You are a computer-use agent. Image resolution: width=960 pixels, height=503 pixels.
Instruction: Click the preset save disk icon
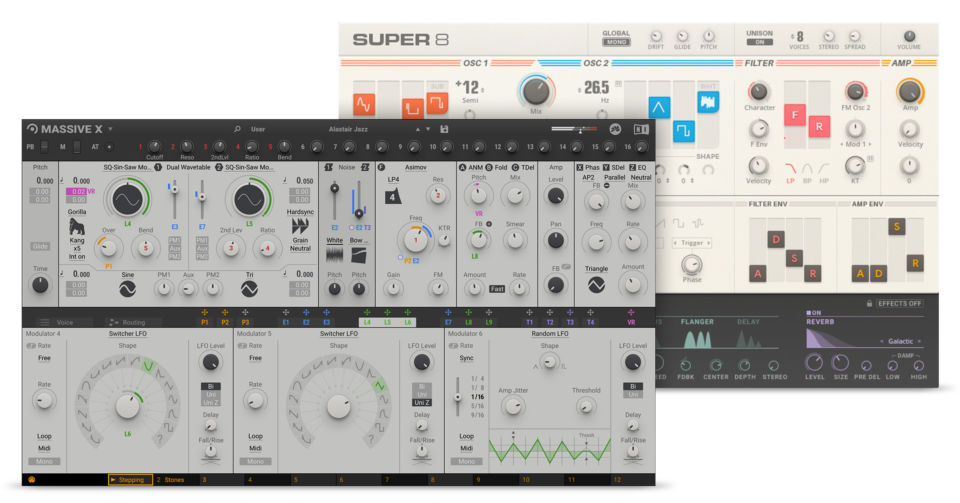(444, 129)
